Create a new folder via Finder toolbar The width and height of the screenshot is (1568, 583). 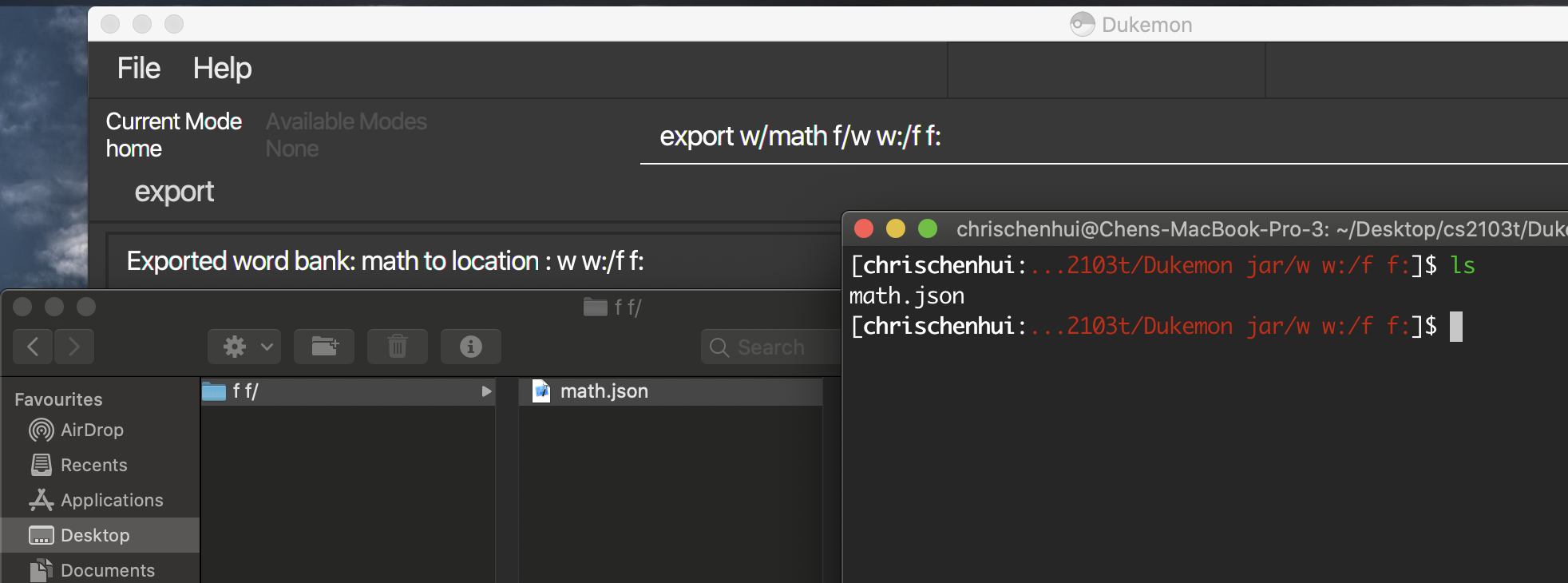pos(324,347)
